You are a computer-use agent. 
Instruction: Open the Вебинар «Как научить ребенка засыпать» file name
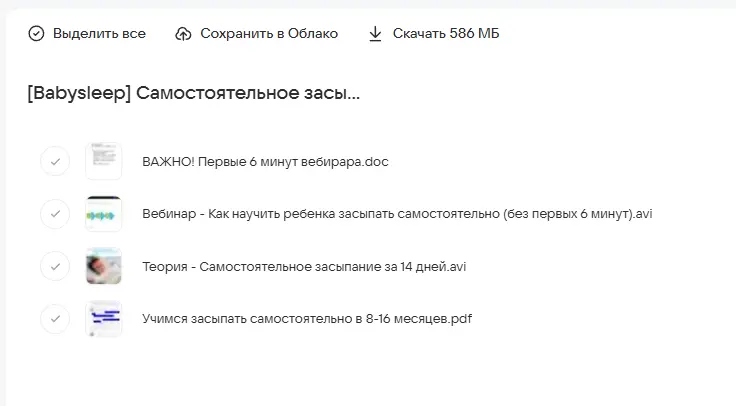pos(397,214)
